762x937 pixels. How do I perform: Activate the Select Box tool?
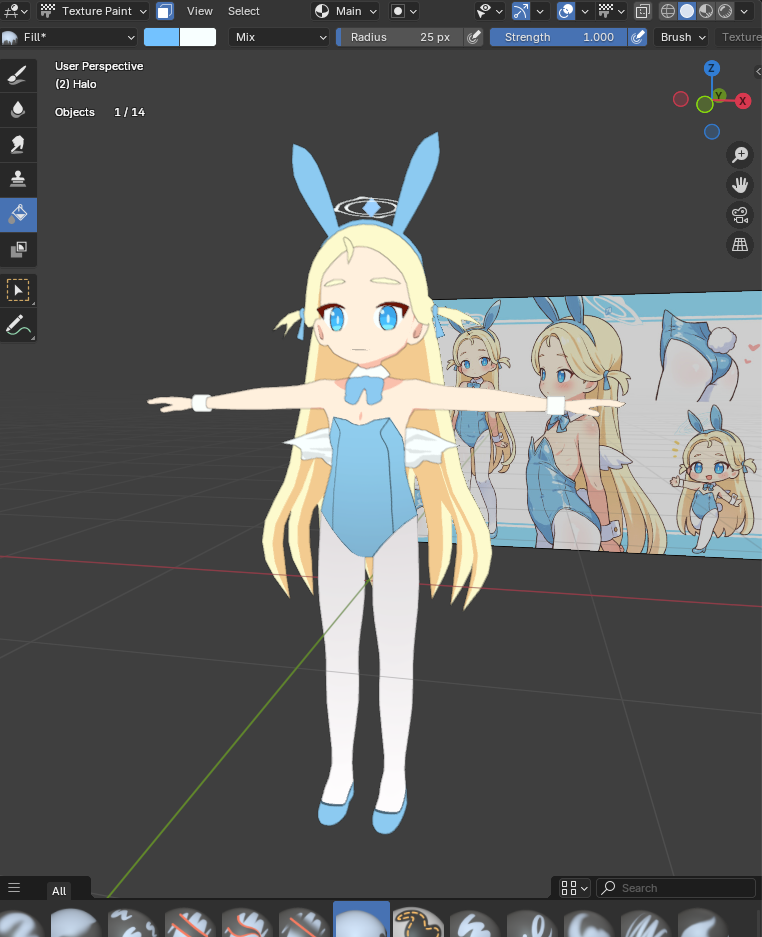pos(18,291)
